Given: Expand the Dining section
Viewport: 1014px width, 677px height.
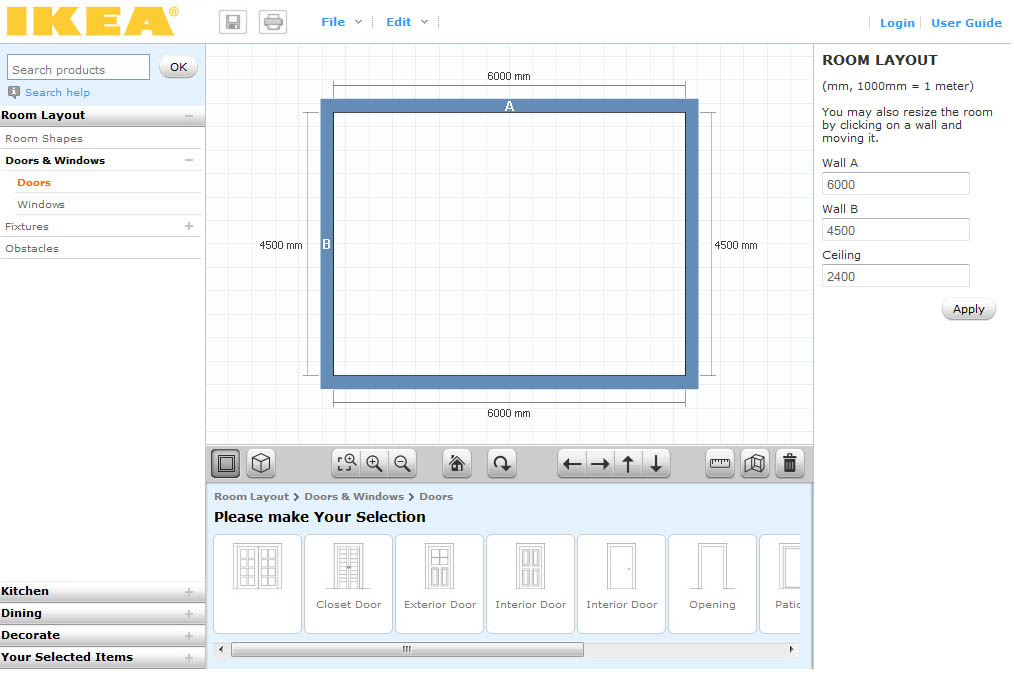Looking at the screenshot, I should [x=189, y=614].
